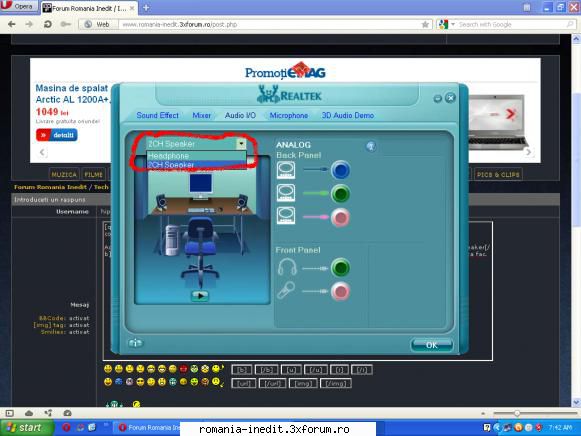Toggle the Opera panels icon in status bar
Screen dimensions: 581x436
click(10, 413)
